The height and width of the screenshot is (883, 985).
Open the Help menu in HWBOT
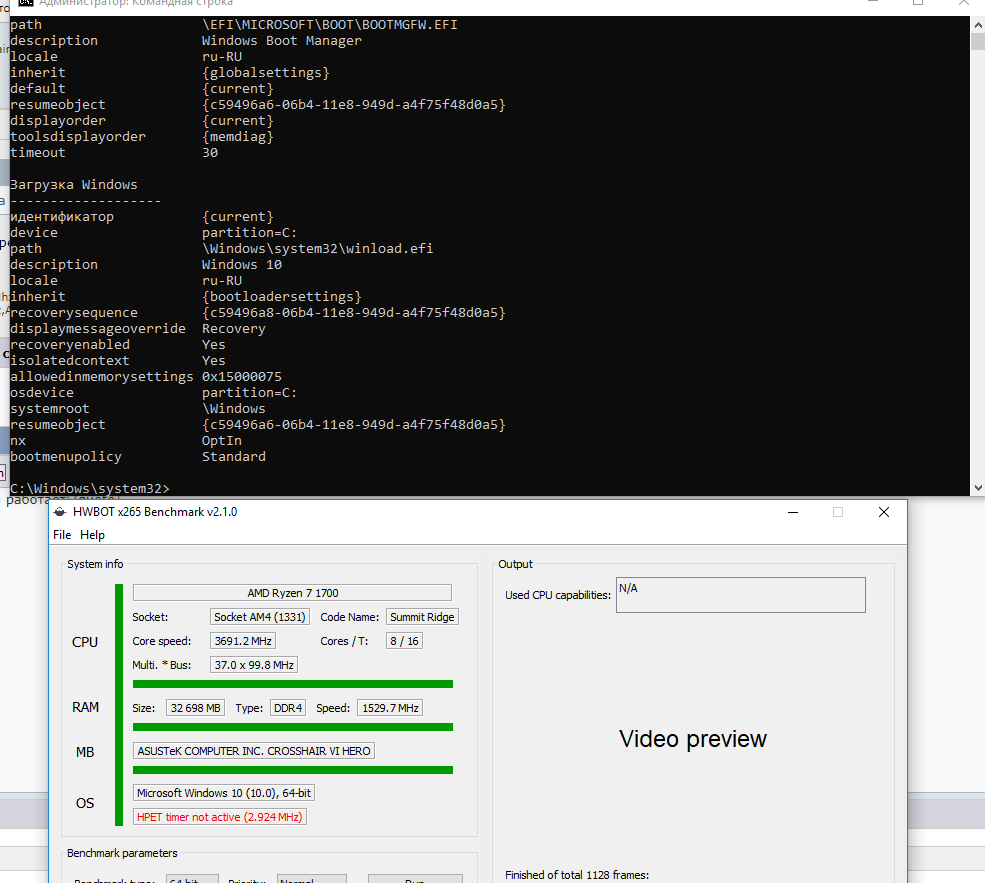(x=92, y=535)
